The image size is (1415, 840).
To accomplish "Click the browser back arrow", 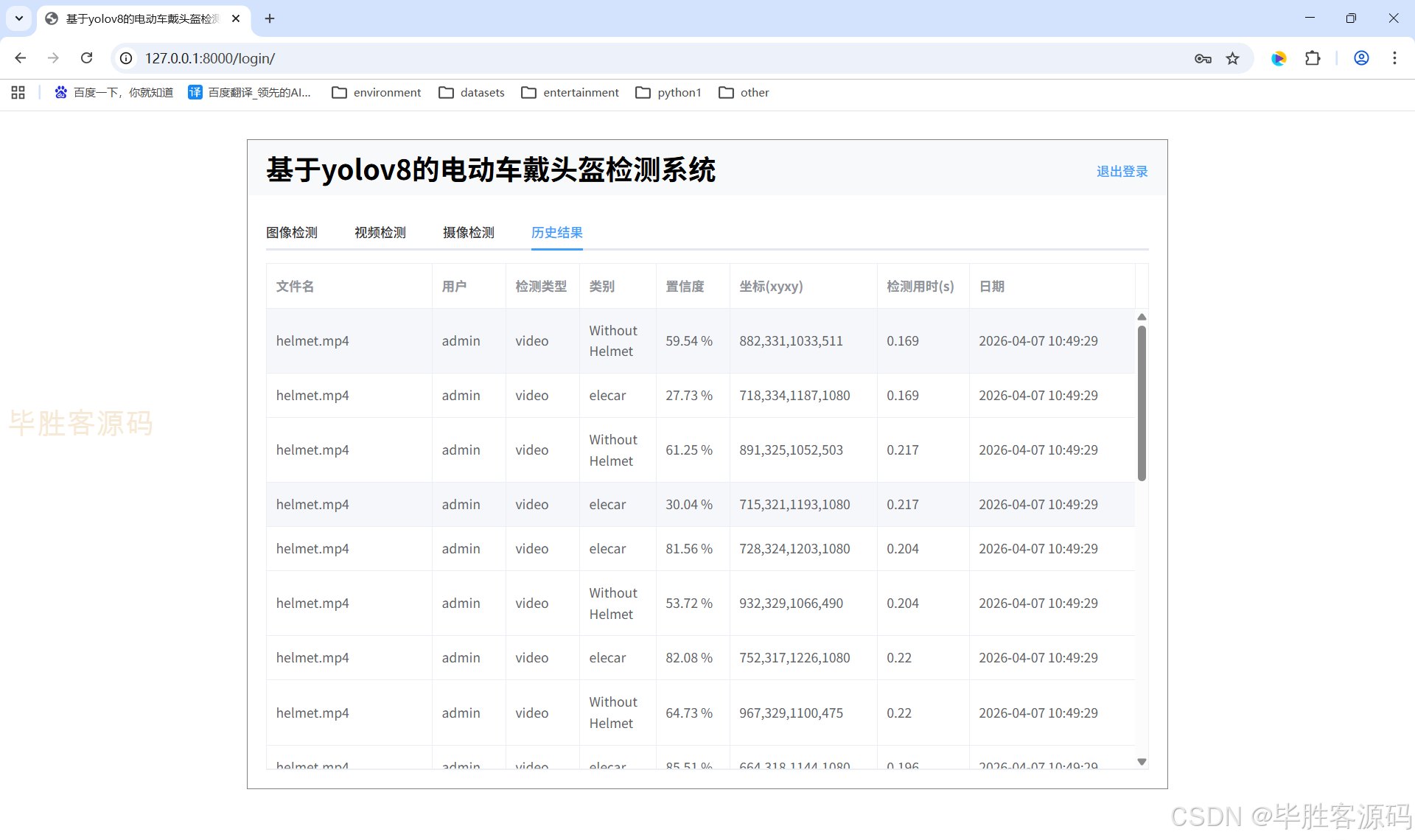I will [x=21, y=58].
